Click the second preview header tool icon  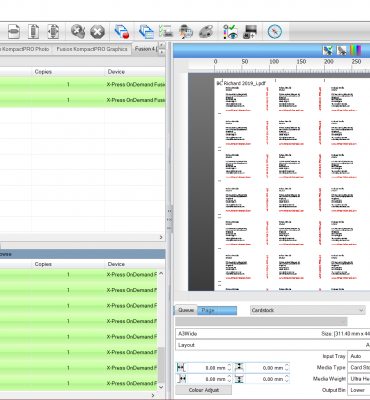point(342,51)
